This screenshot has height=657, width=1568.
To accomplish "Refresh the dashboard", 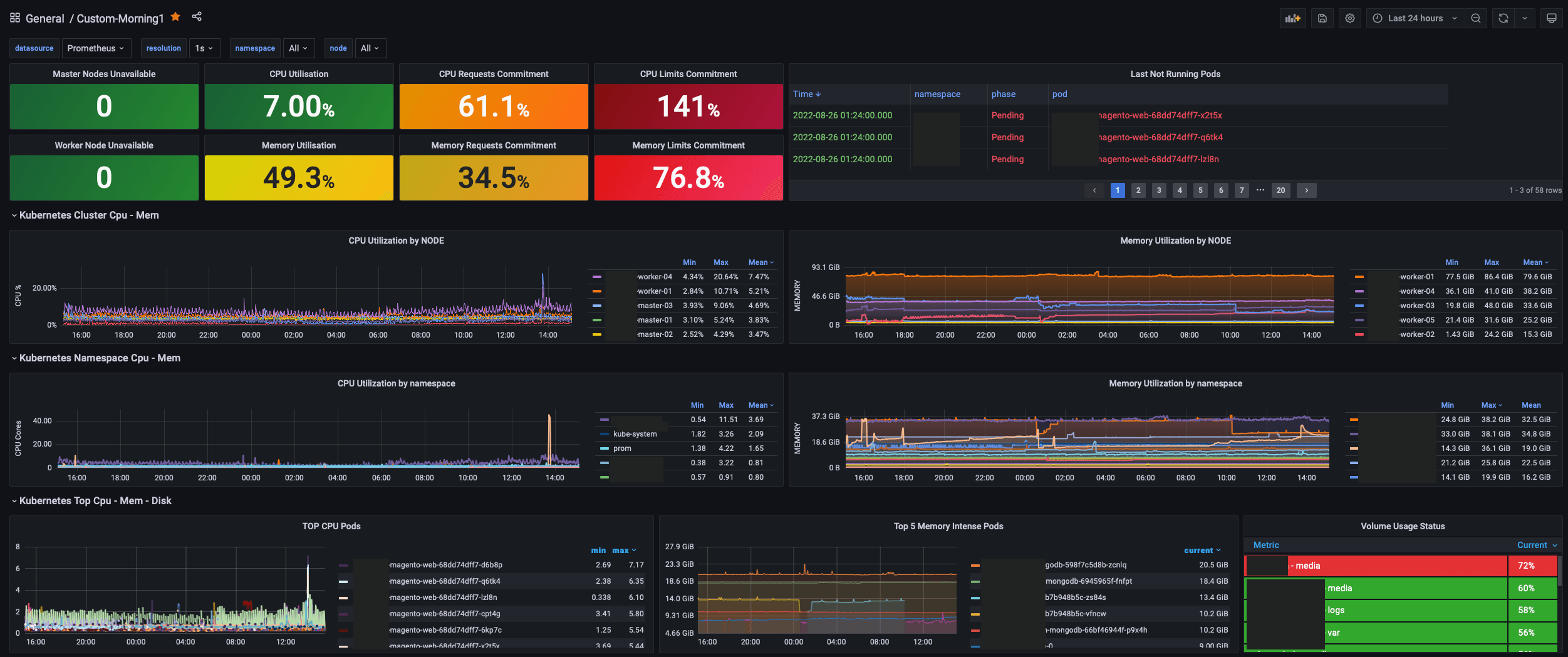I will pyautogui.click(x=1503, y=18).
